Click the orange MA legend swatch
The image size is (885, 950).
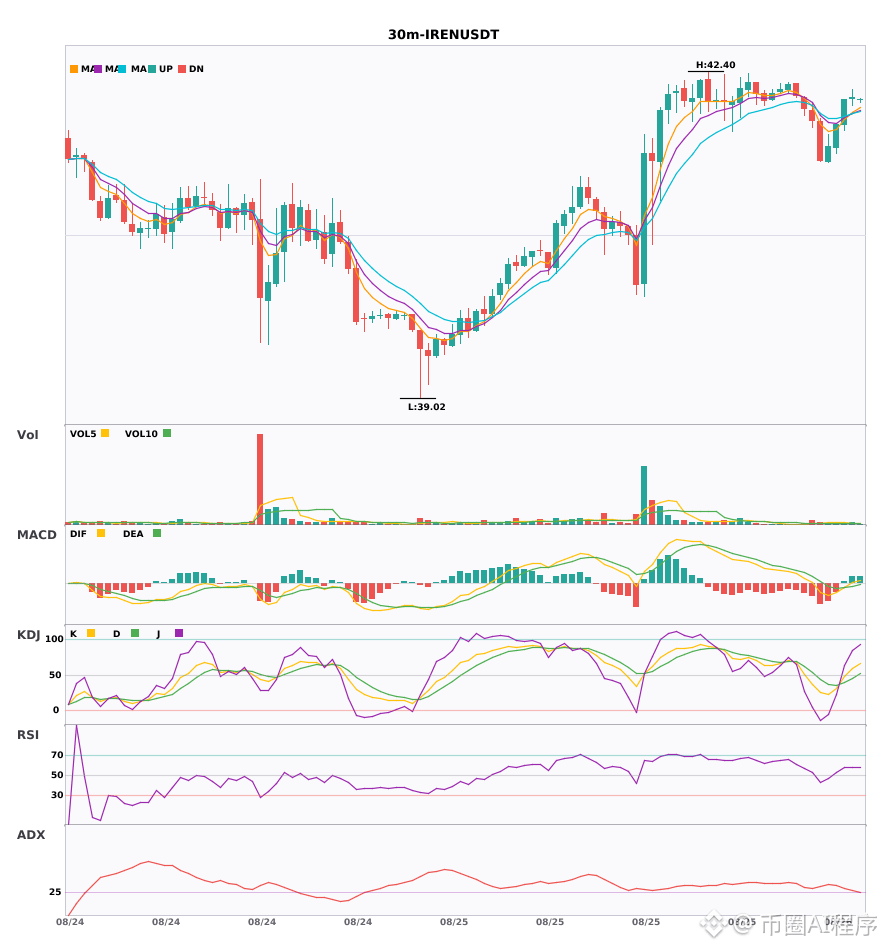[74, 69]
